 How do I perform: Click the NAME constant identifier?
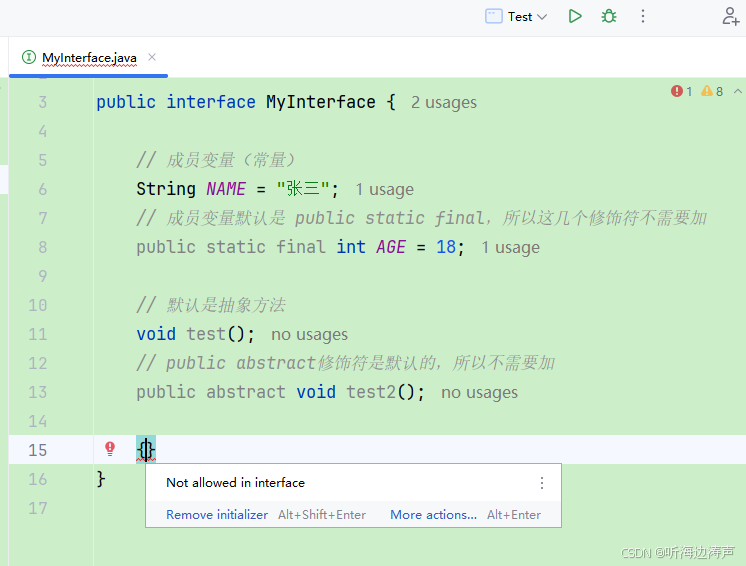point(226,189)
